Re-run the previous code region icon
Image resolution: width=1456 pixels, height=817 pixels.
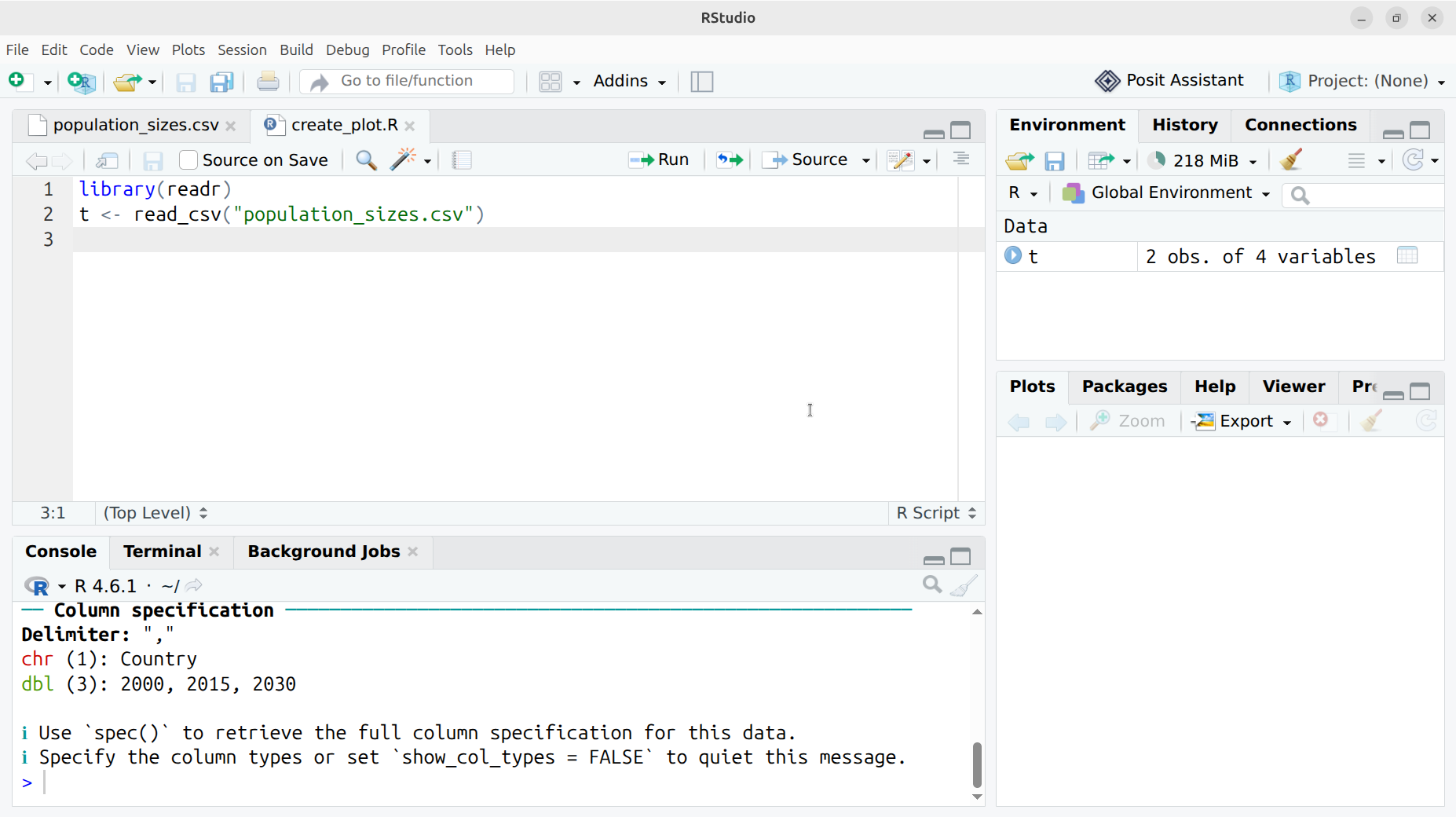(730, 160)
